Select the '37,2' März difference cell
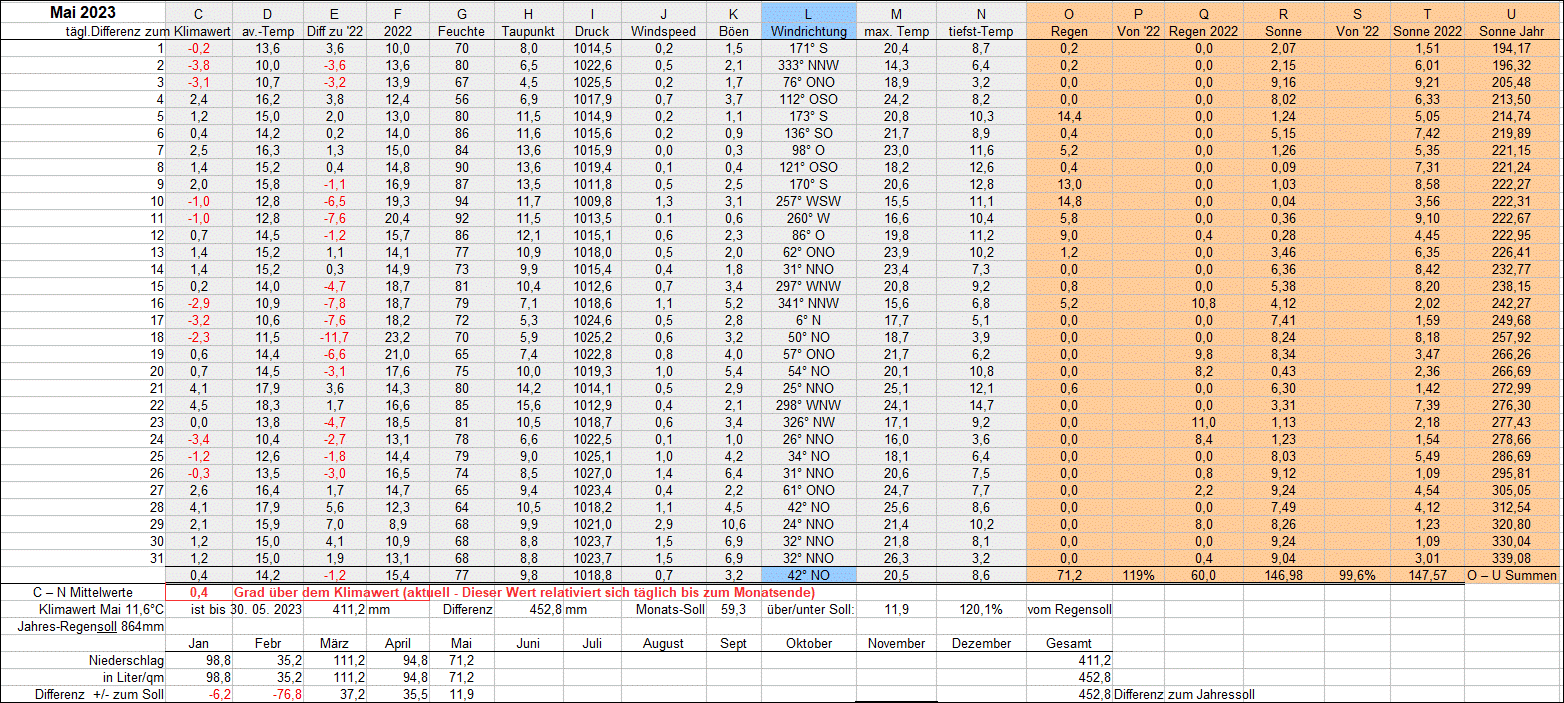This screenshot has height=703, width=1564. coord(335,694)
